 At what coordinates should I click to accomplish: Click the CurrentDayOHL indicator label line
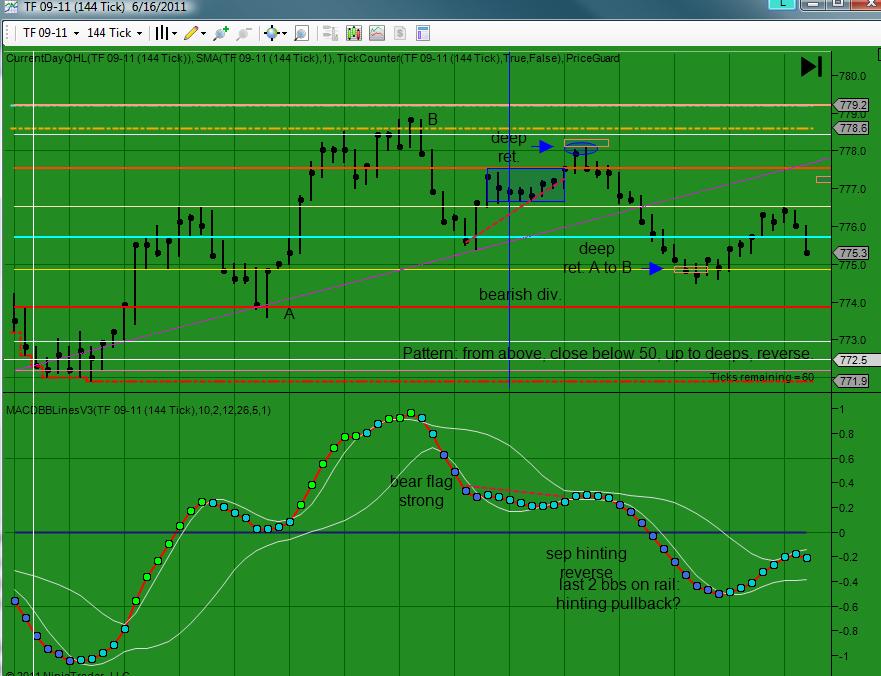pos(312,58)
